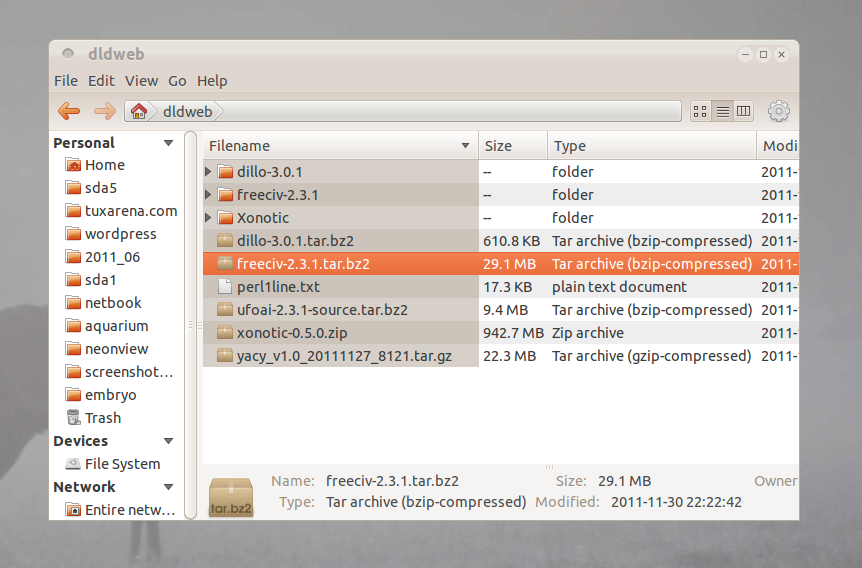Viewport: 862px width, 568px height.
Task: Sort by the Size column header
Action: (x=513, y=146)
